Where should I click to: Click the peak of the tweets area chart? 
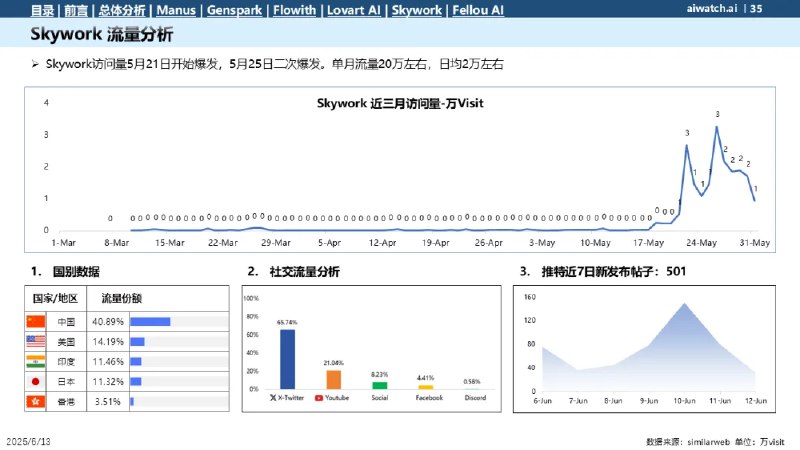684,304
